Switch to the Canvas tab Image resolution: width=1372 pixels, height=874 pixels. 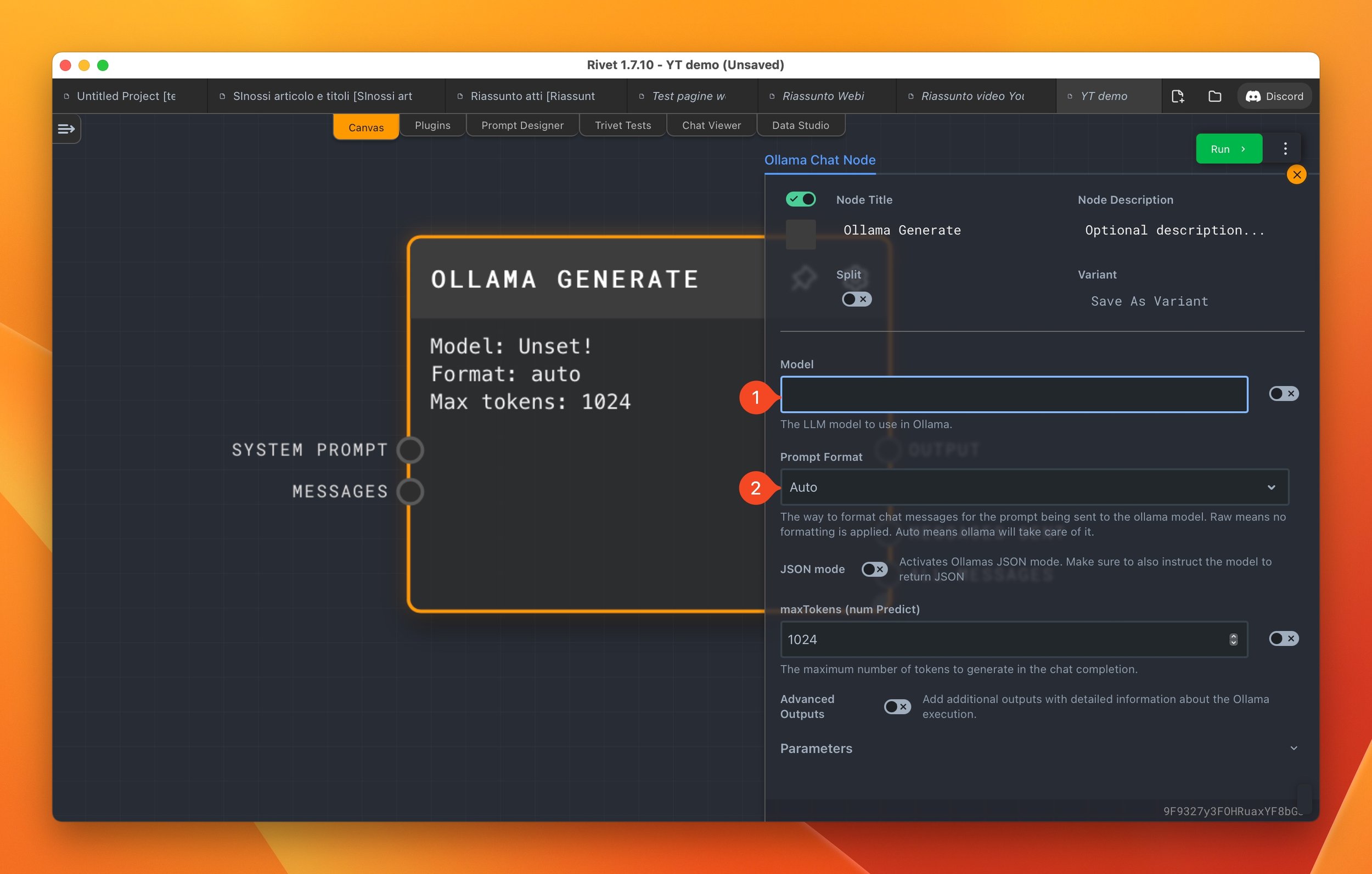pyautogui.click(x=366, y=127)
